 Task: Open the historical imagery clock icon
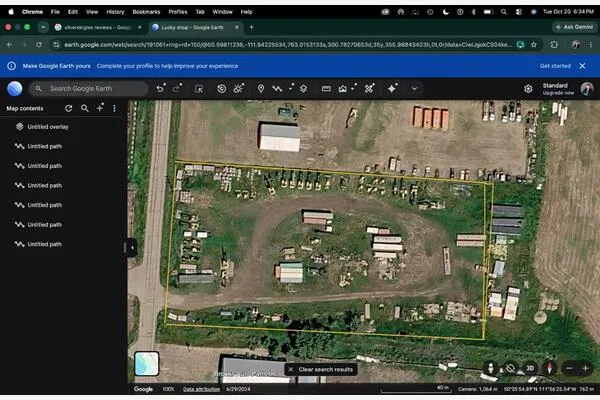tap(222, 89)
